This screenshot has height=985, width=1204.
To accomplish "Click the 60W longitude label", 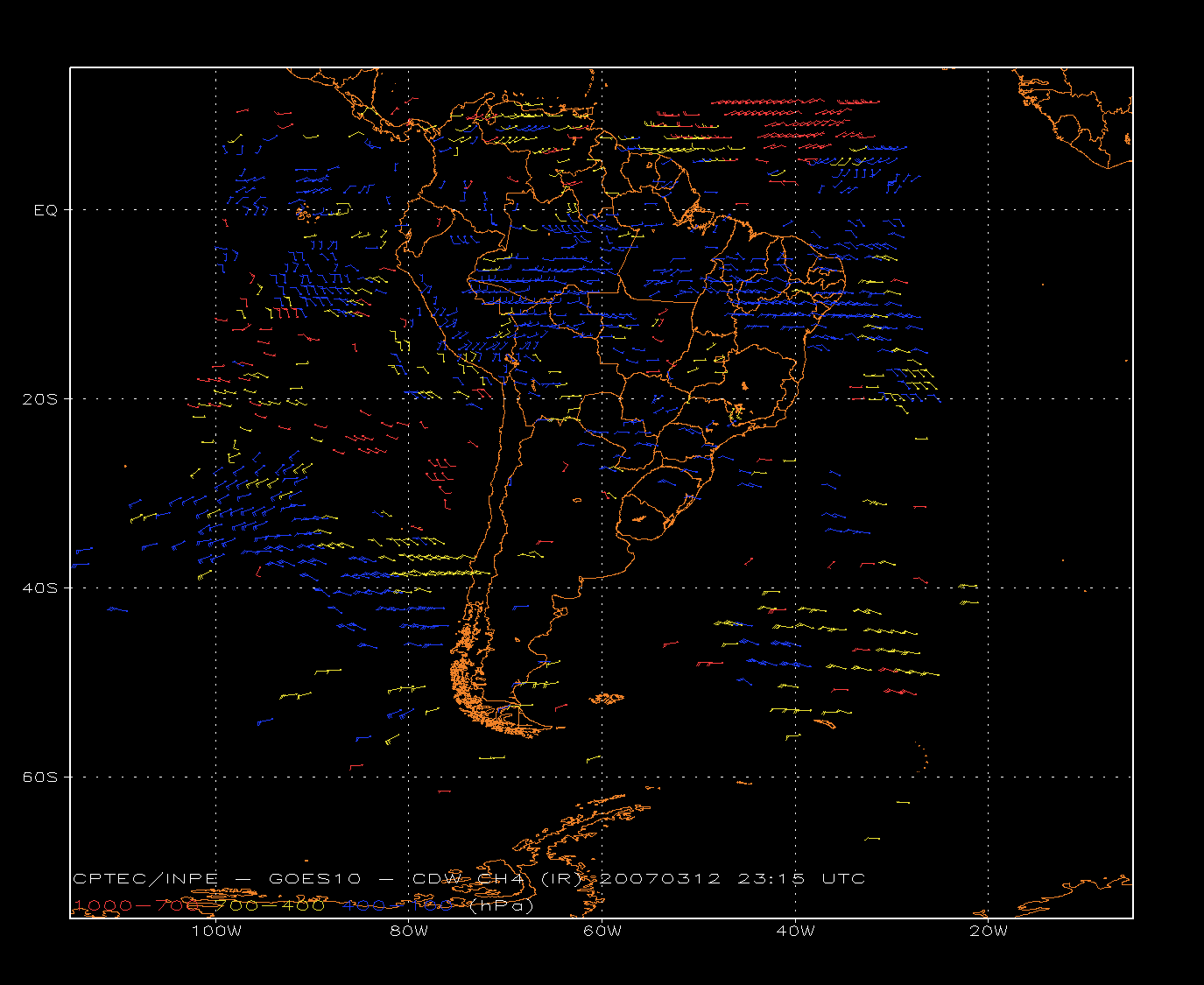I will click(x=602, y=931).
